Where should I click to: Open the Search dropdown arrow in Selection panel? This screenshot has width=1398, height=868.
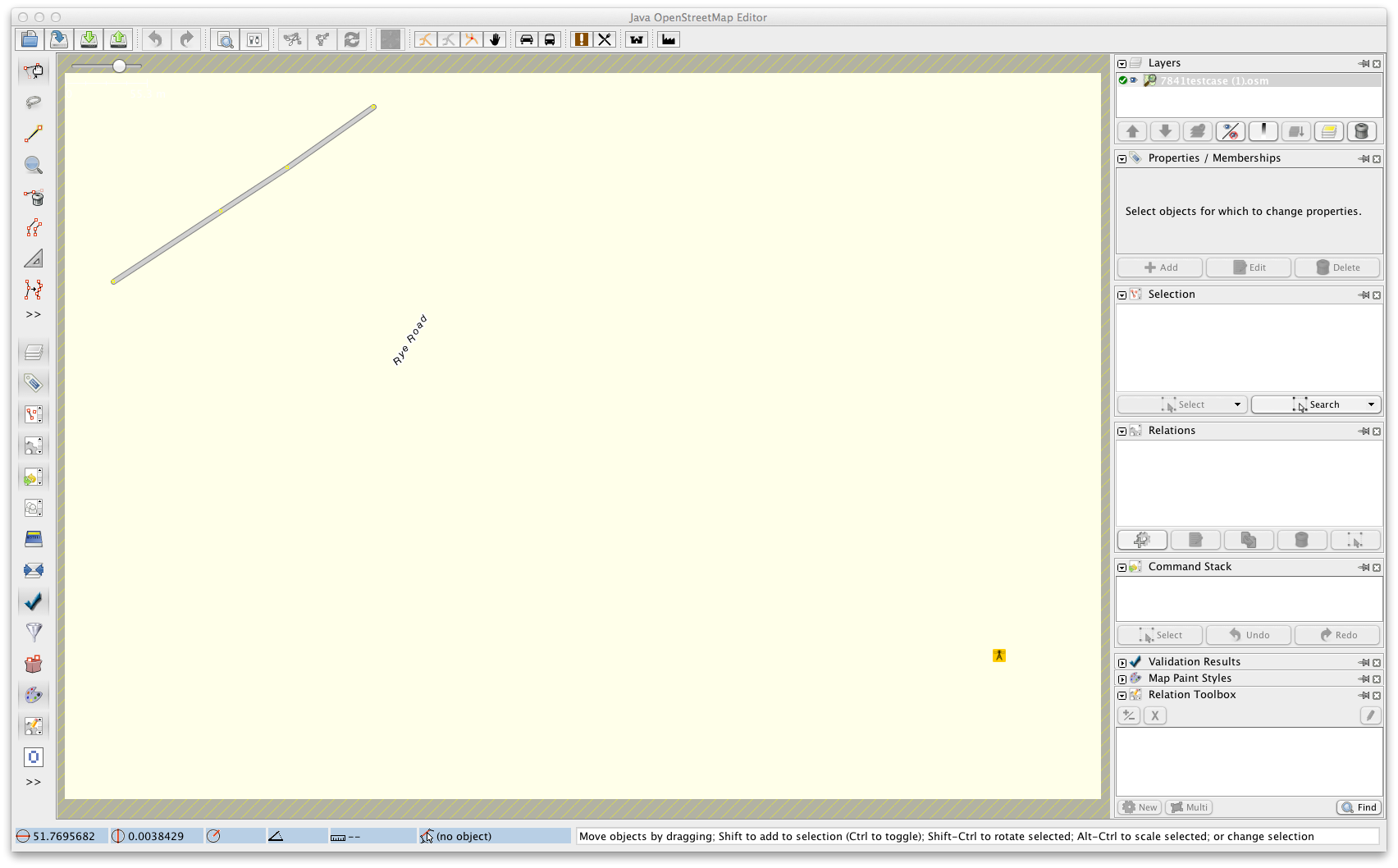[x=1371, y=404]
